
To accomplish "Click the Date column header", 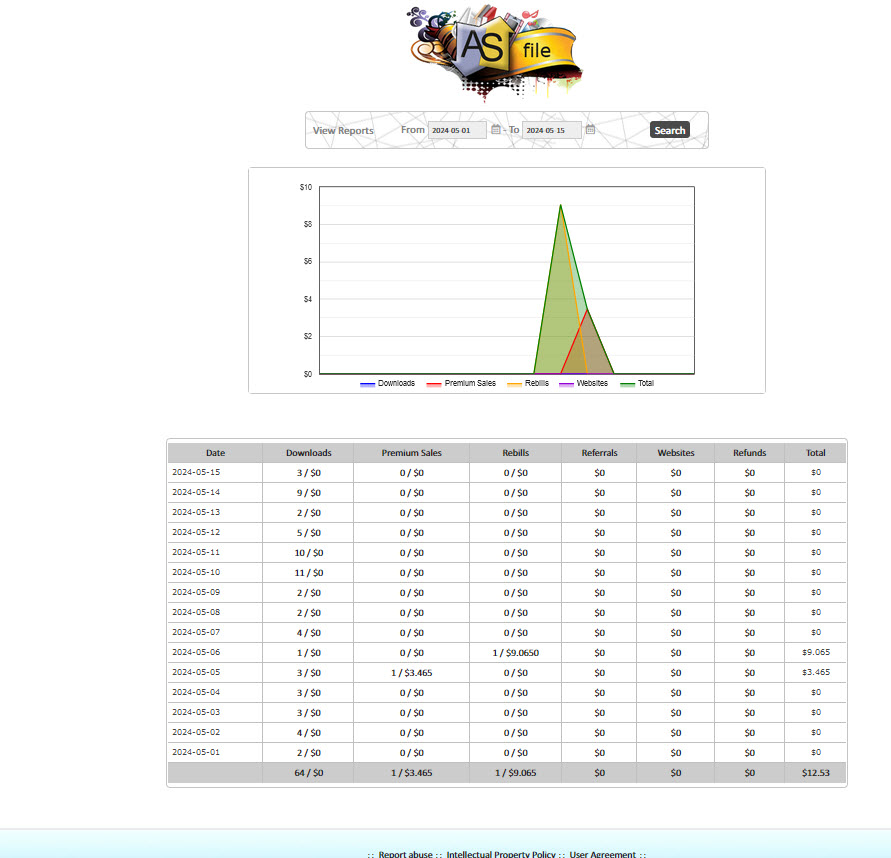I will [215, 453].
